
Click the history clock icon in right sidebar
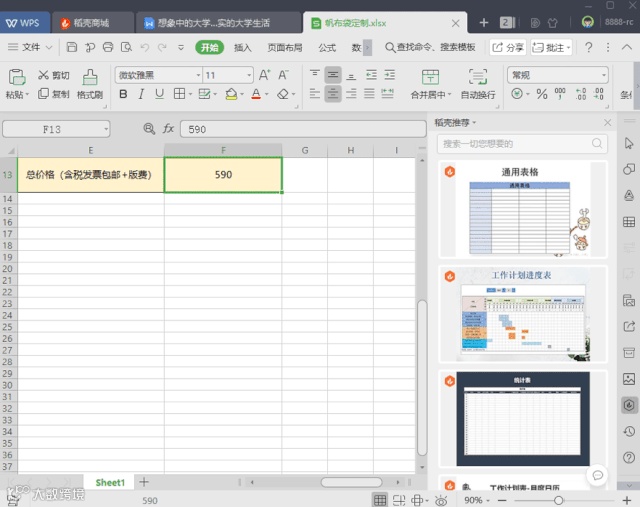pos(629,431)
